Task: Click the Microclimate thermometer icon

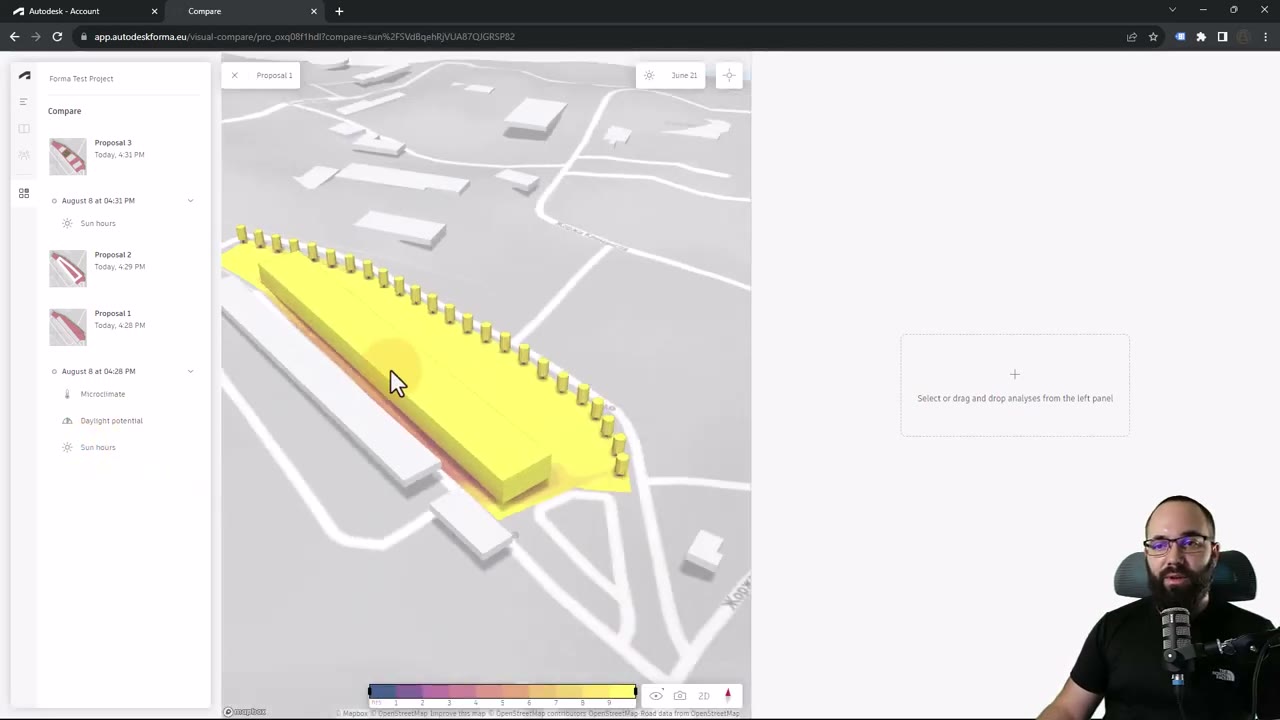Action: coord(67,394)
